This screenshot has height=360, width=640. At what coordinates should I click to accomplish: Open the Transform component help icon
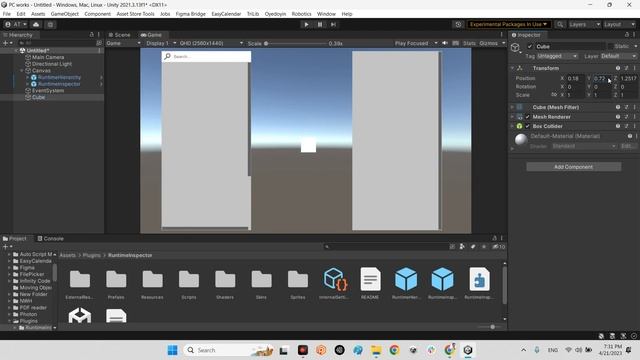tap(618, 68)
